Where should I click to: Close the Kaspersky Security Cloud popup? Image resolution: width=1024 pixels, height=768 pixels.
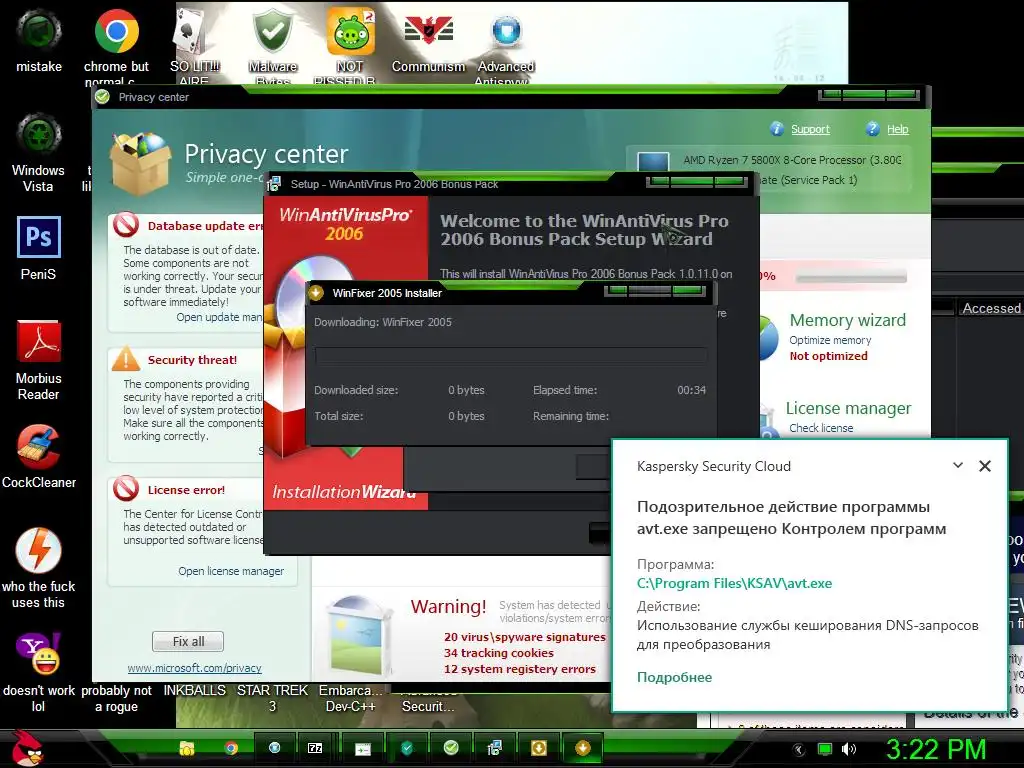tap(985, 466)
